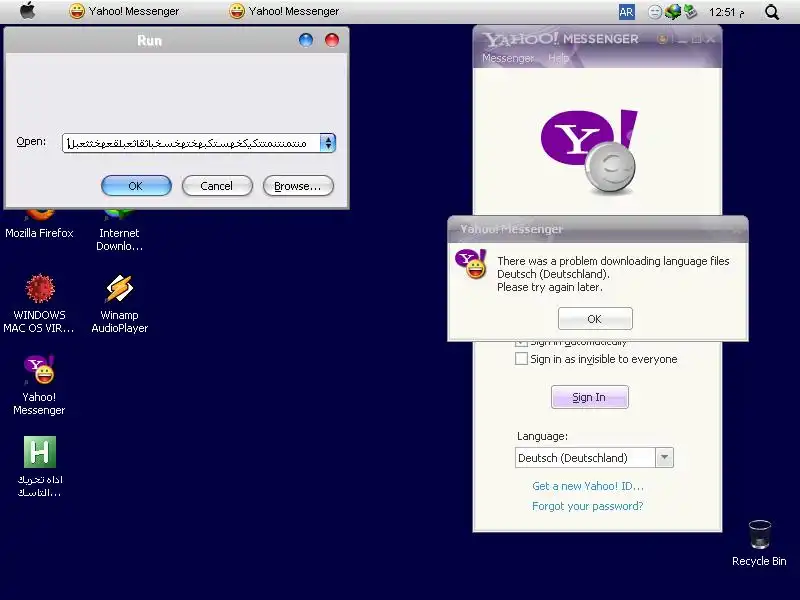Open the Apple logo menu

point(28,11)
